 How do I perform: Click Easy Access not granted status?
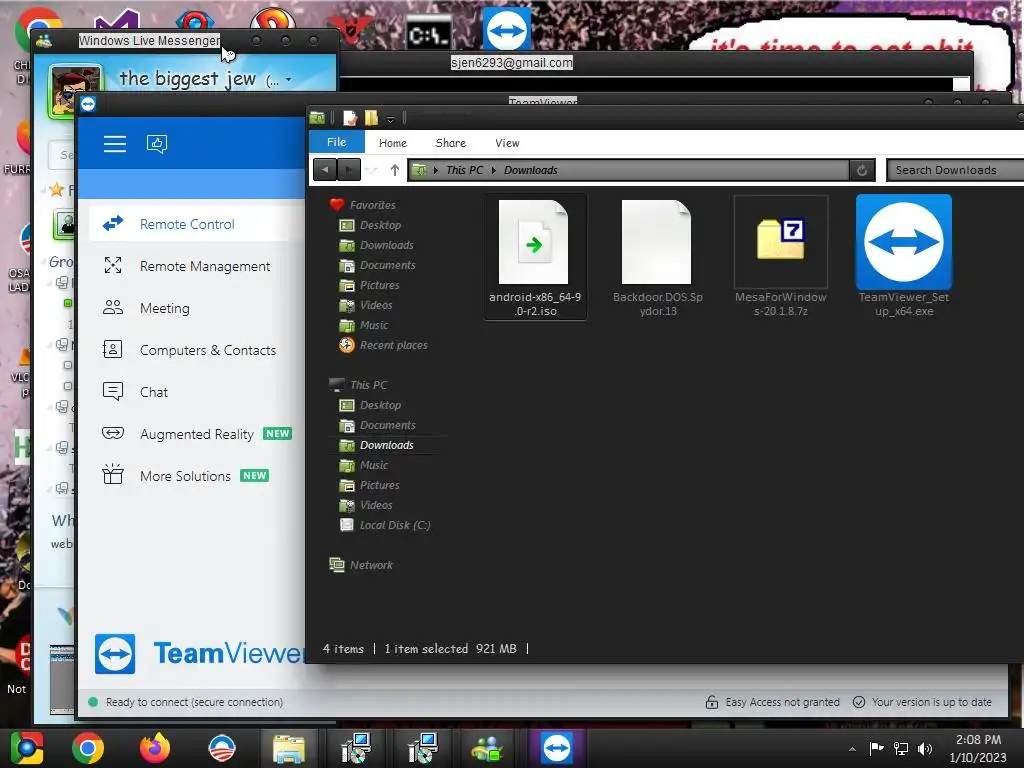click(x=773, y=702)
